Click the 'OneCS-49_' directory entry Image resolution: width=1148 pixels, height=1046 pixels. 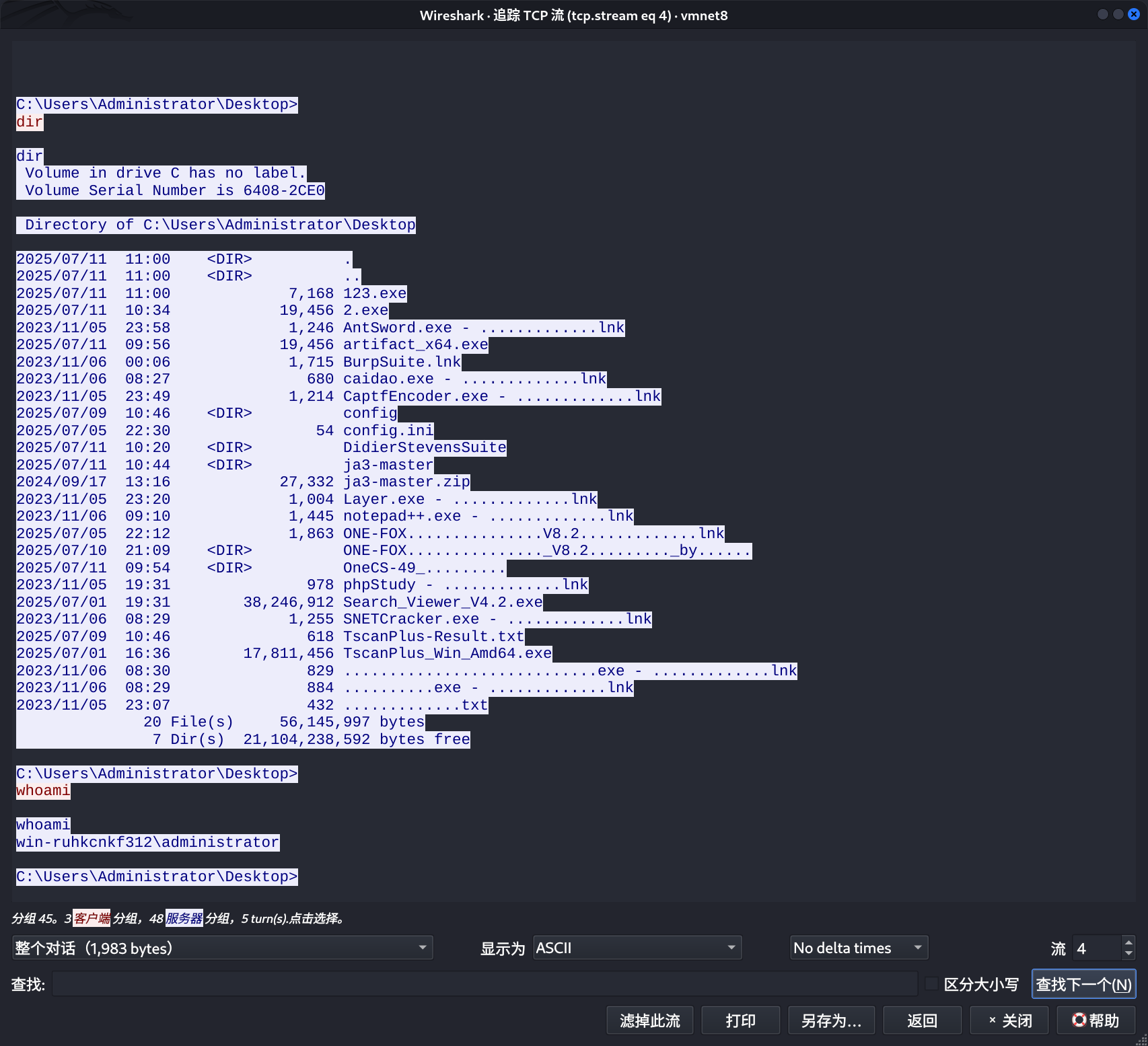425,568
